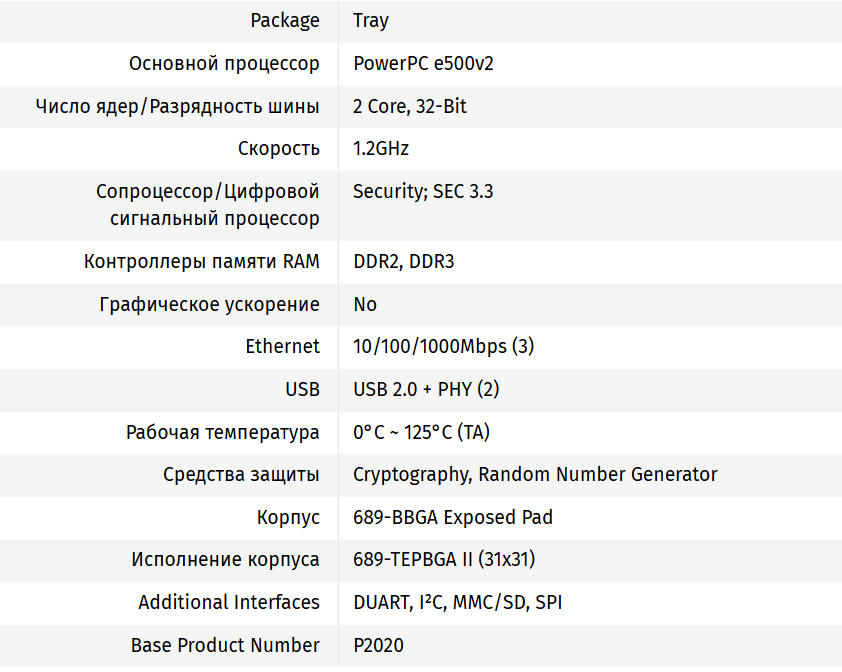Click the P2020 product number value

pos(379,646)
